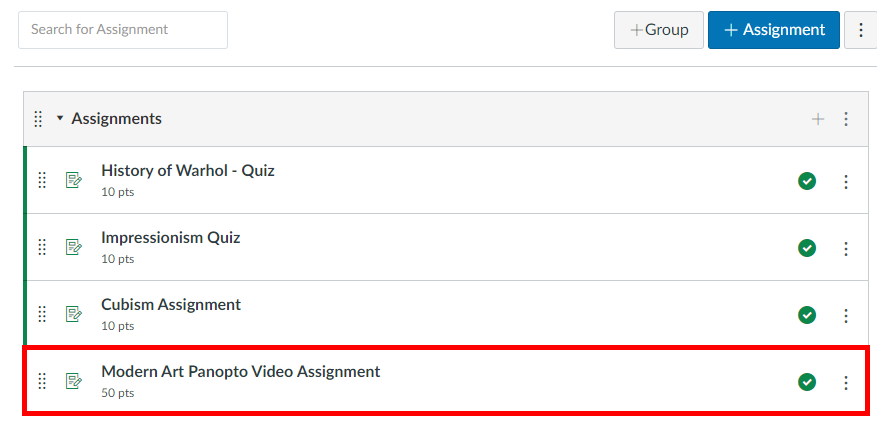877x437 pixels.
Task: Click the History of Warhol - Quiz assignment icon
Action: pyautogui.click(x=74, y=180)
